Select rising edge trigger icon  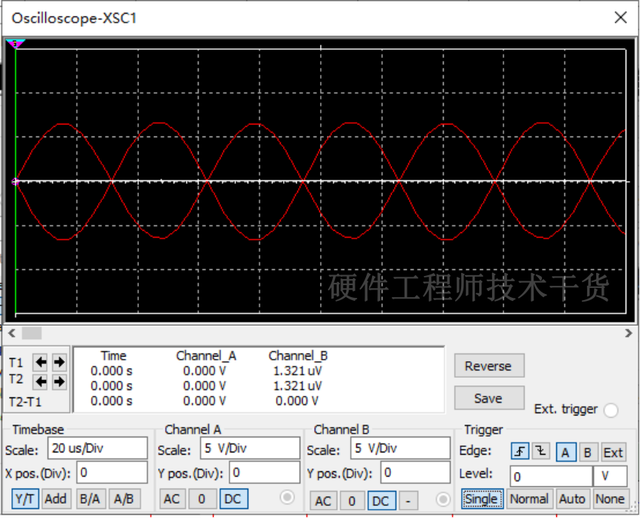tap(520, 451)
